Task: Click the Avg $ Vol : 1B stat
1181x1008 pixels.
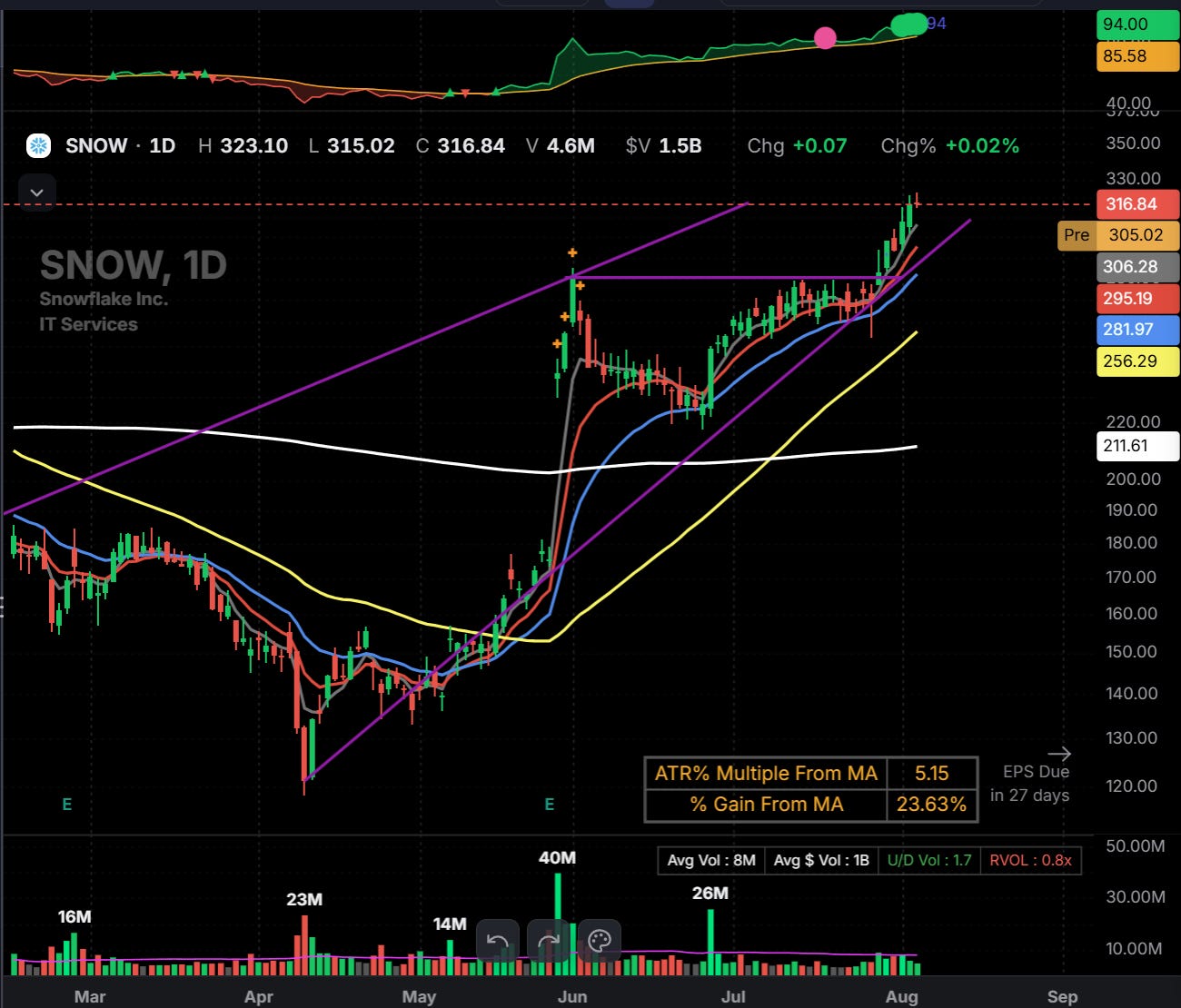Action: [821, 860]
